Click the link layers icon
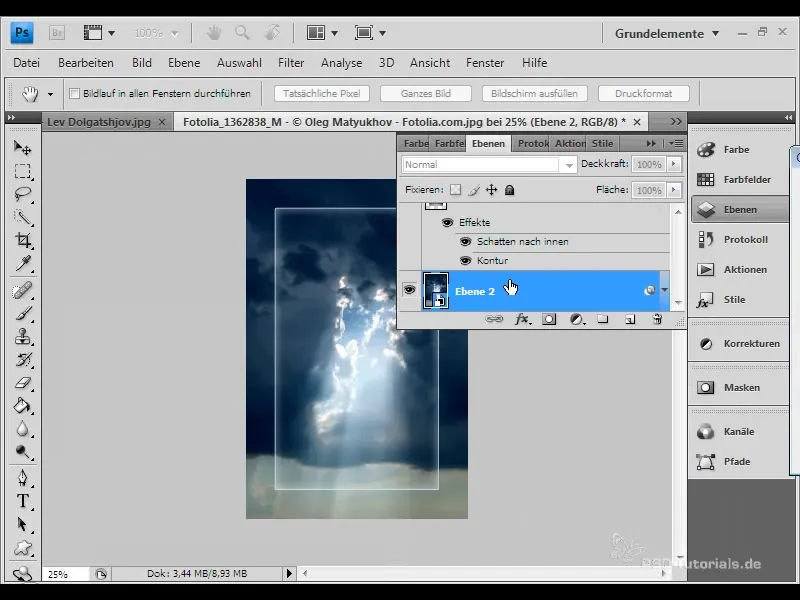Image resolution: width=800 pixels, height=600 pixels. [493, 319]
